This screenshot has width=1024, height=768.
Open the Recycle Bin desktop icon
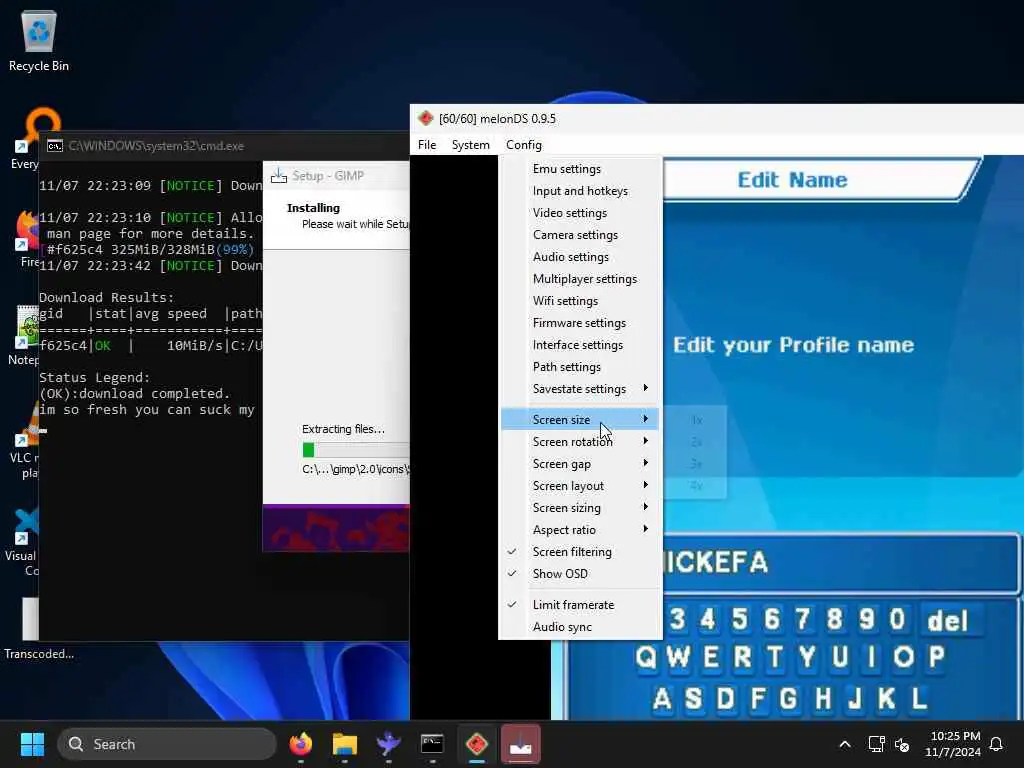[39, 40]
